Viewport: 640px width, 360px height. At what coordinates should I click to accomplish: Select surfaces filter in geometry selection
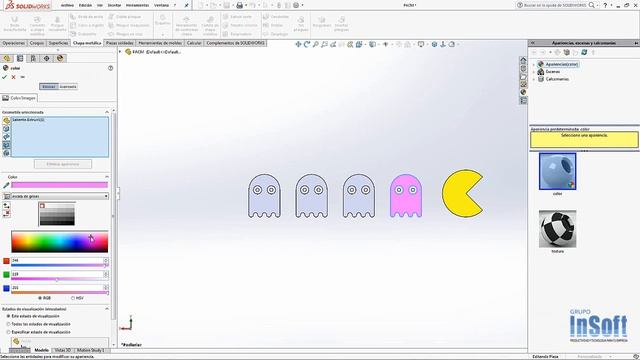6,137
